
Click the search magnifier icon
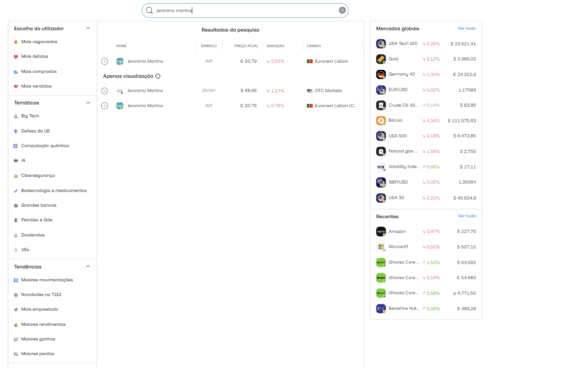(149, 10)
